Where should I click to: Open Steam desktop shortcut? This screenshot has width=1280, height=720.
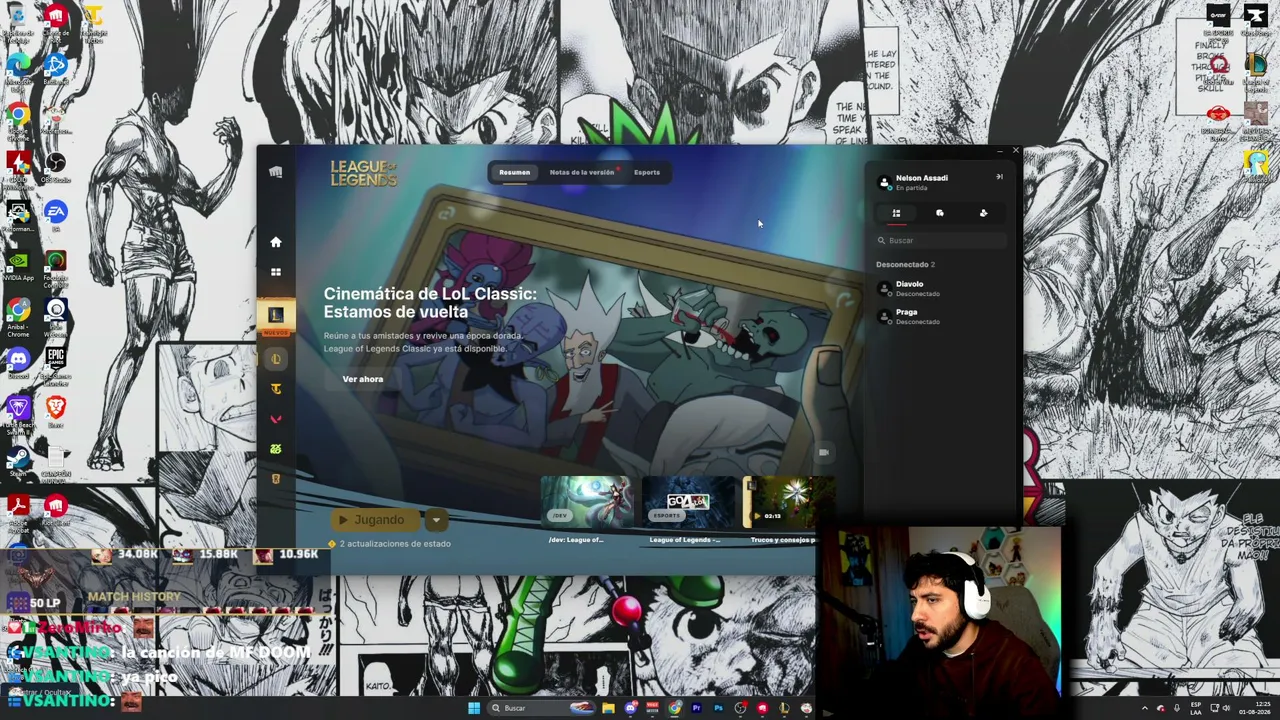click(x=18, y=460)
